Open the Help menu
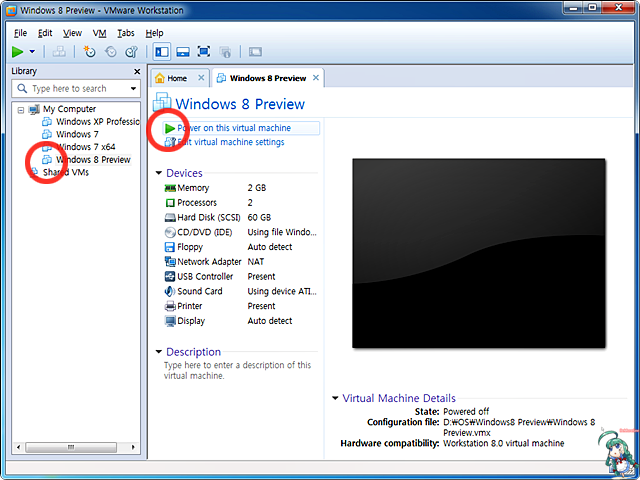 [154, 33]
